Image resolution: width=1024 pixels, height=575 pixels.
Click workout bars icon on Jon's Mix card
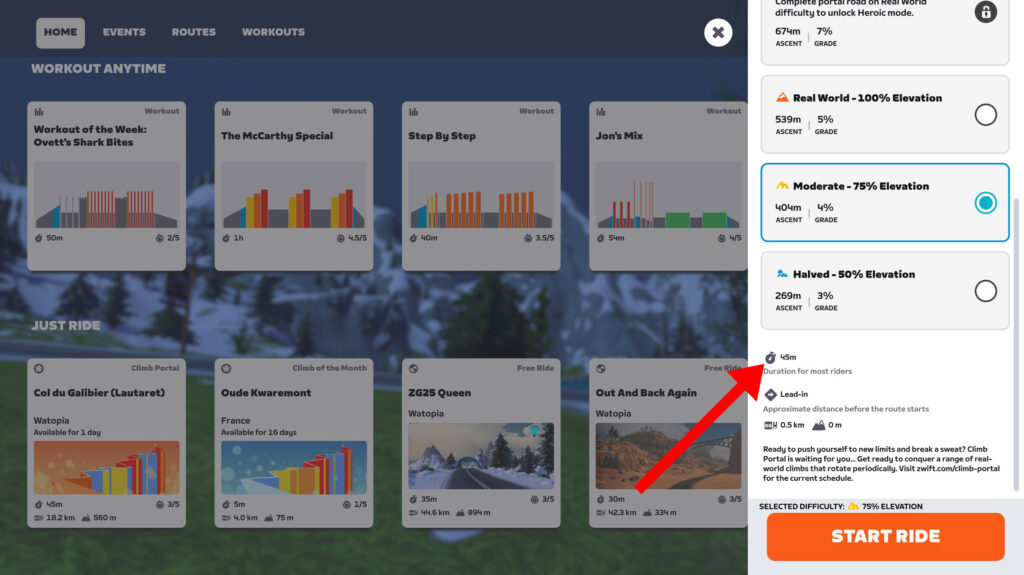pyautogui.click(x=601, y=112)
